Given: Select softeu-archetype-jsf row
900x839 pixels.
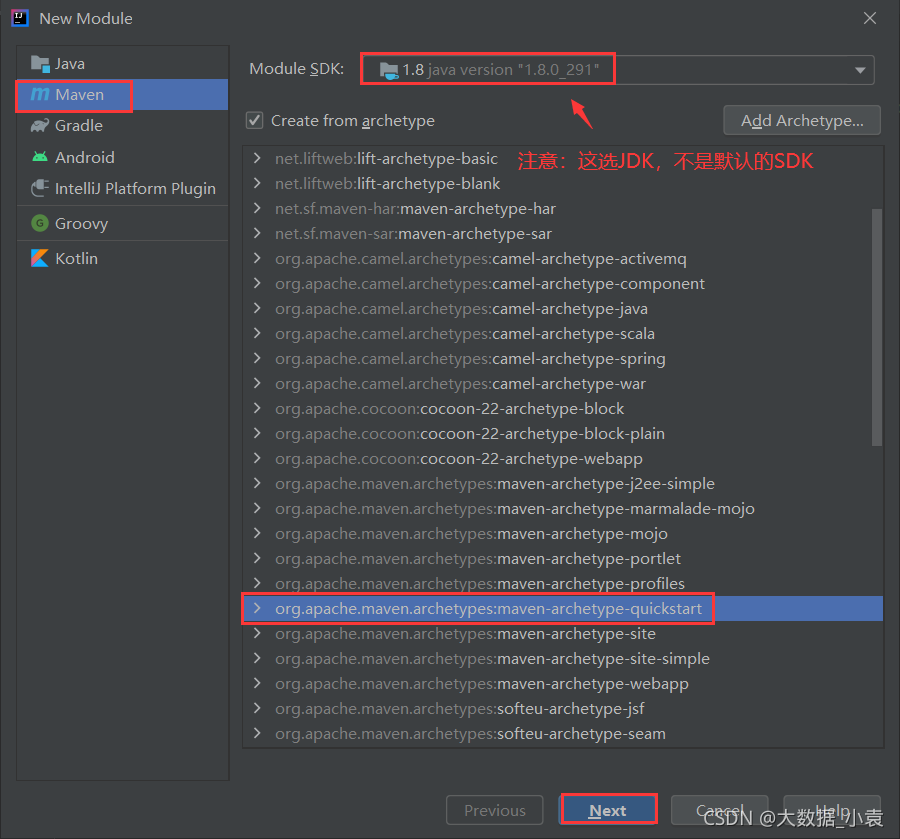Looking at the screenshot, I should 562,709.
